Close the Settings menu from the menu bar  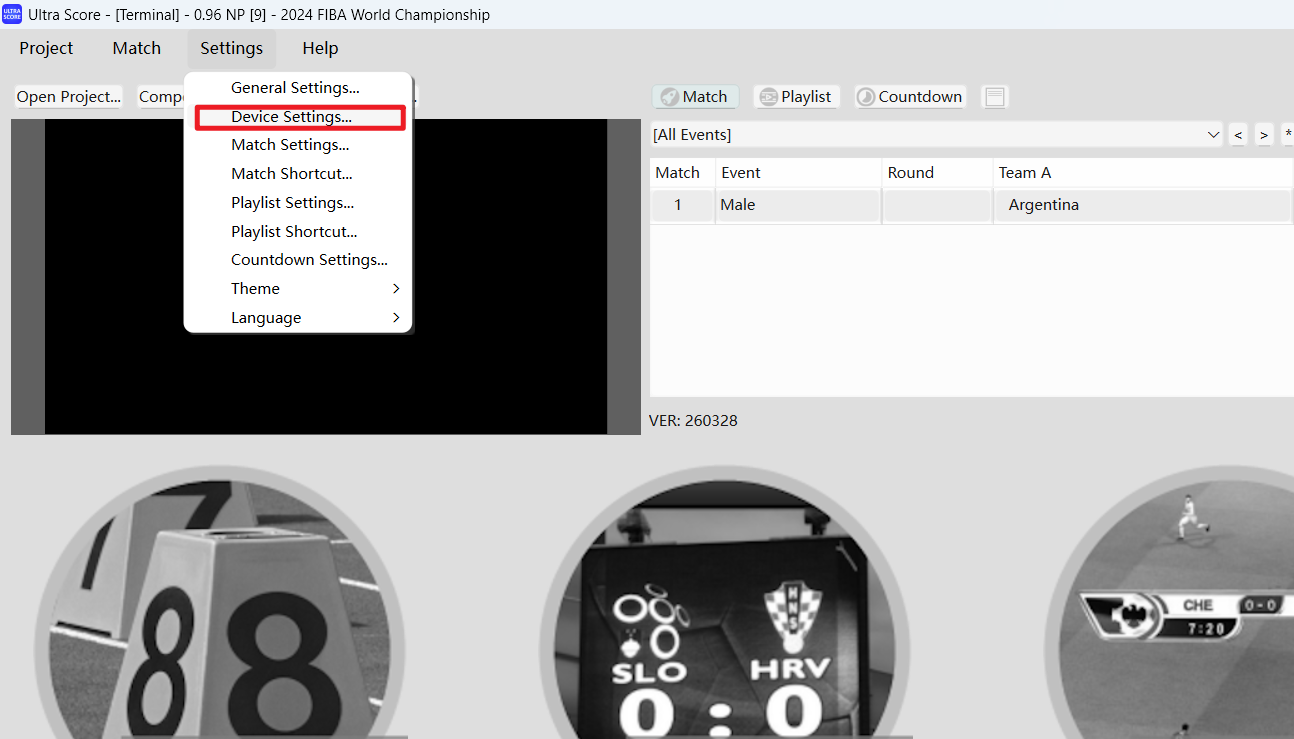pyautogui.click(x=231, y=48)
